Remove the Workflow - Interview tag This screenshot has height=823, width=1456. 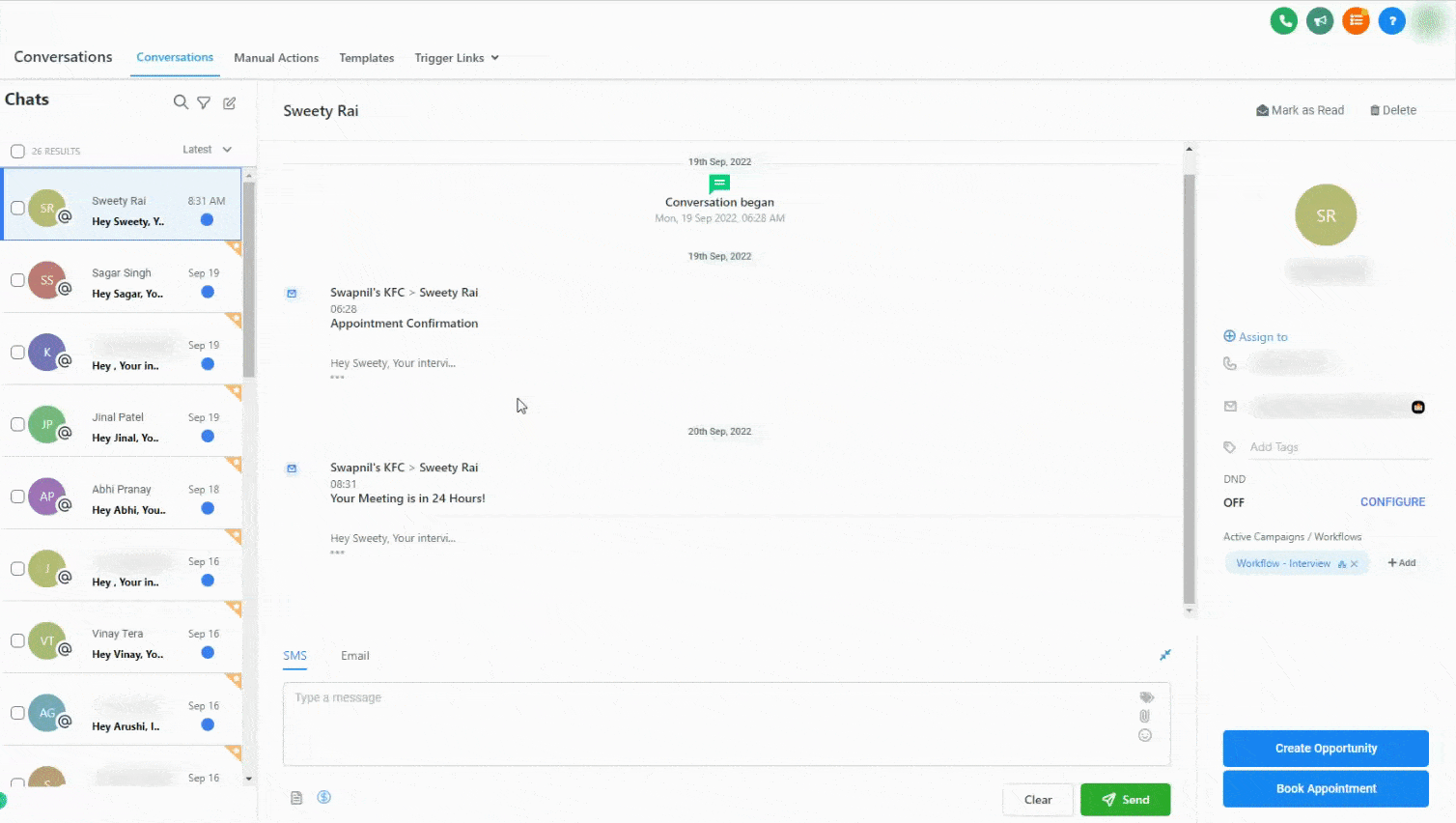(x=1355, y=564)
